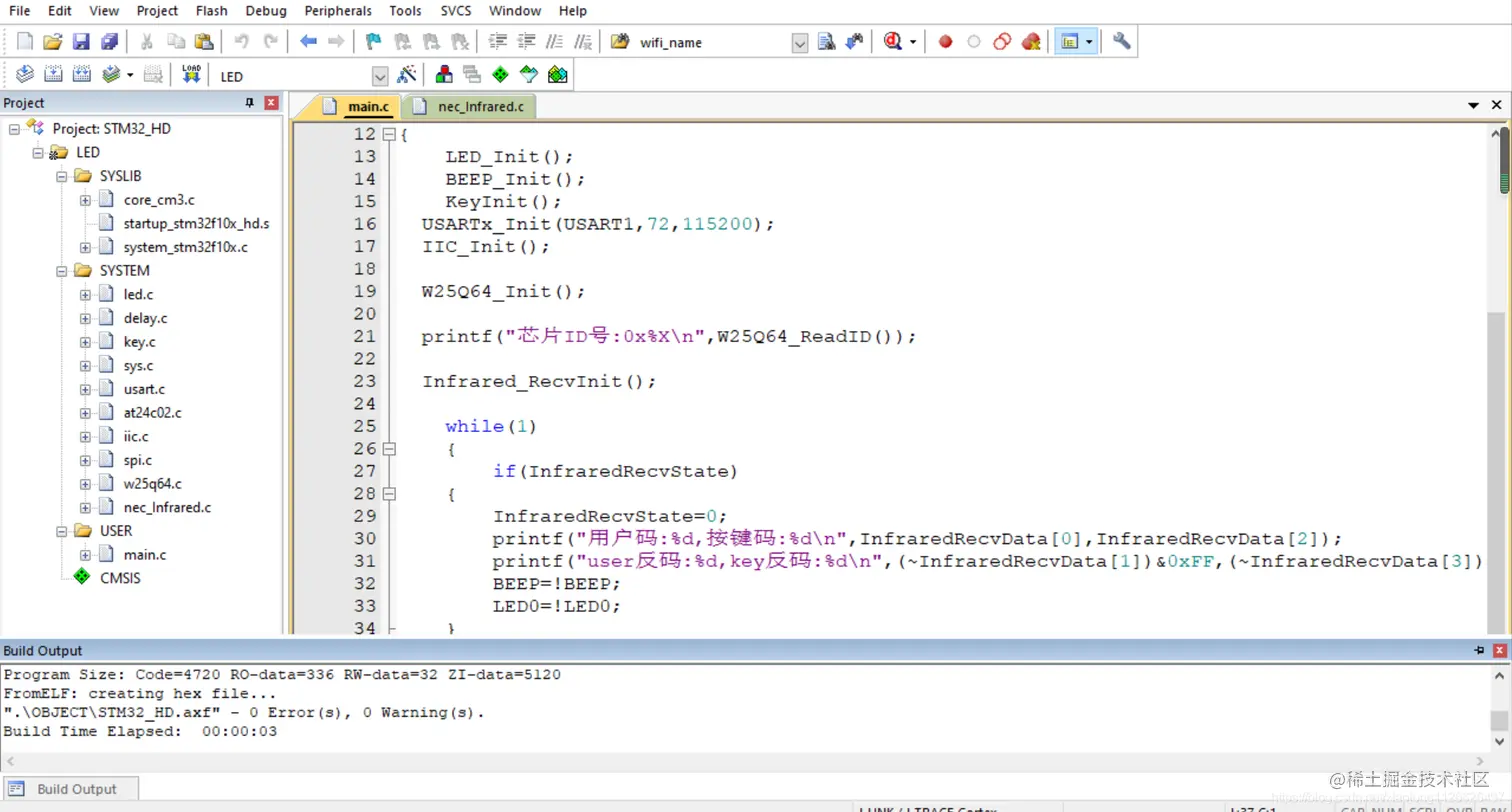Open the Project menu
Image resolution: width=1512 pixels, height=812 pixels.
click(157, 11)
